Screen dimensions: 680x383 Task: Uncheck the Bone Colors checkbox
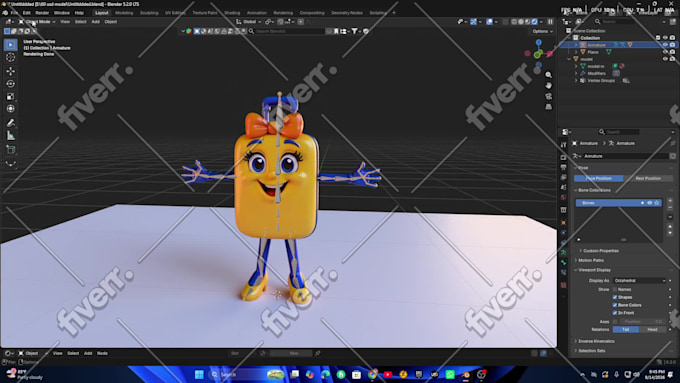click(615, 305)
